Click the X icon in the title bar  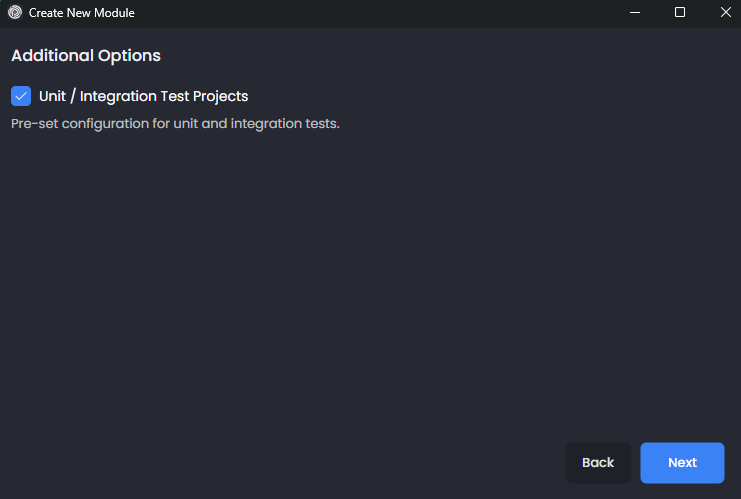(725, 13)
